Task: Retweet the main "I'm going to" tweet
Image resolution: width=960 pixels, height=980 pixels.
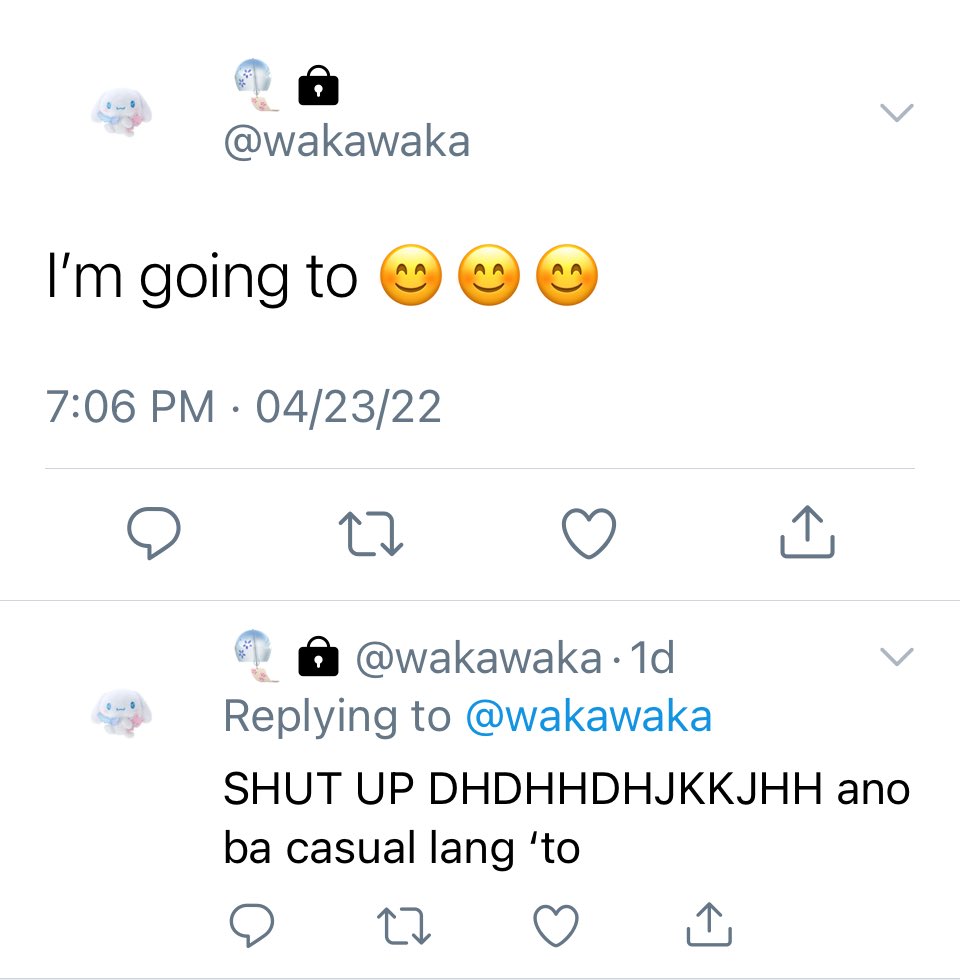Action: (x=371, y=534)
